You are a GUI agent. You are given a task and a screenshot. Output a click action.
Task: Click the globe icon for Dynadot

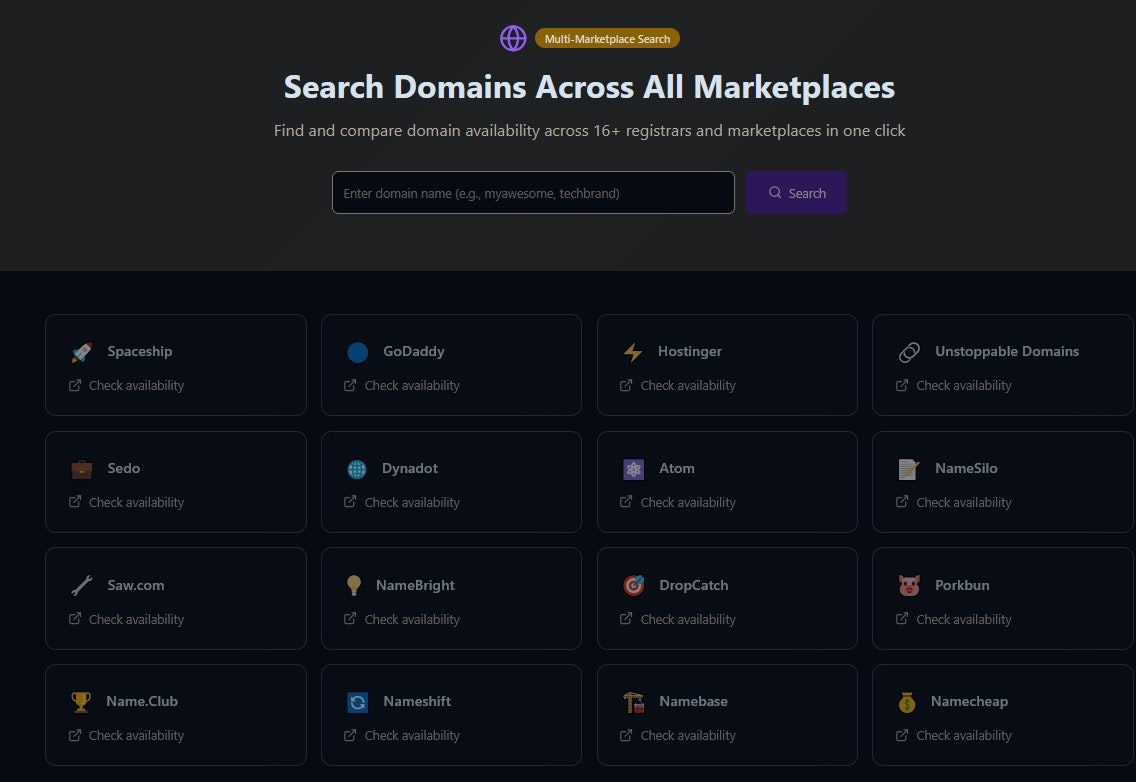pyautogui.click(x=357, y=468)
